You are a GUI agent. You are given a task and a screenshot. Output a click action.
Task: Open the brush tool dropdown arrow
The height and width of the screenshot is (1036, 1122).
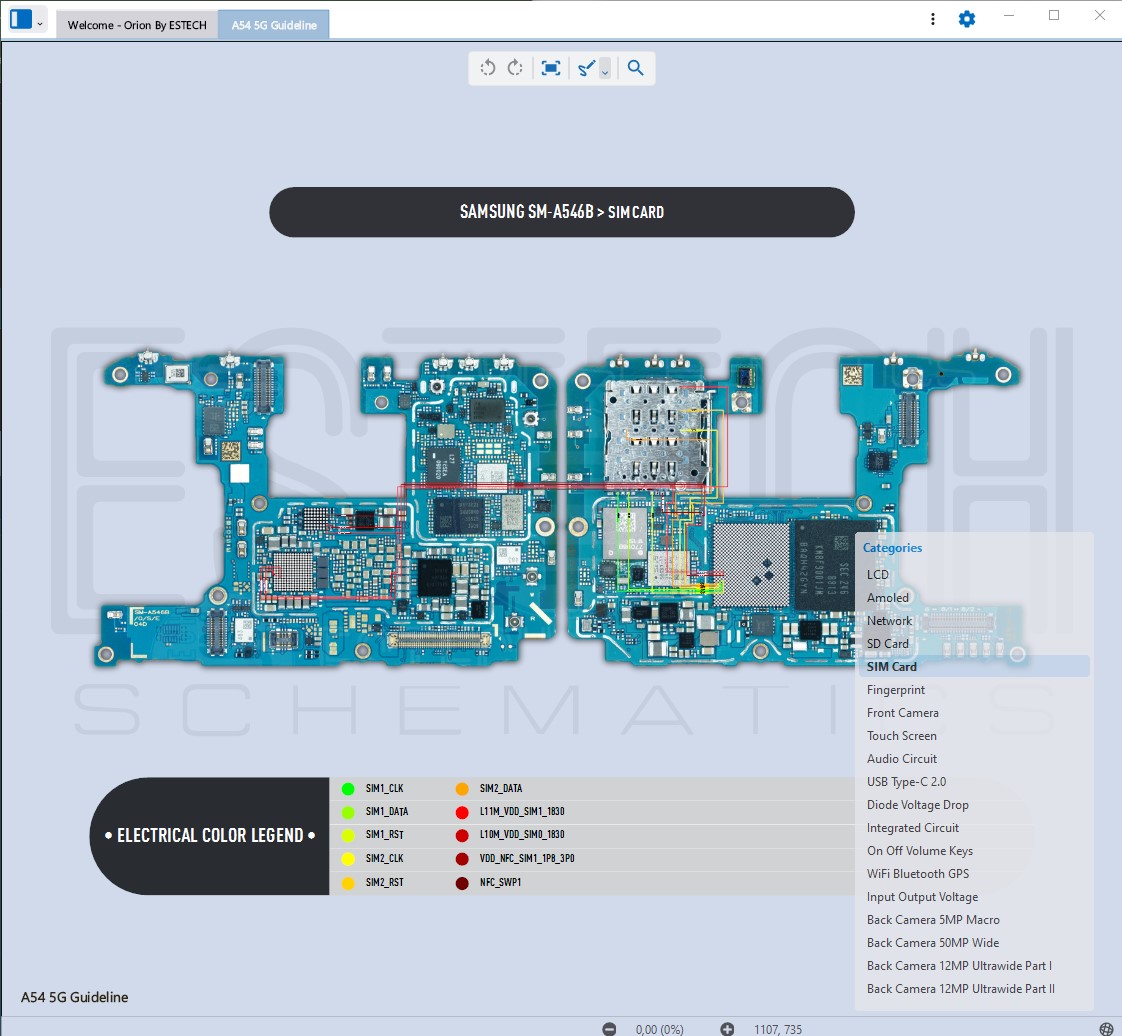click(605, 69)
